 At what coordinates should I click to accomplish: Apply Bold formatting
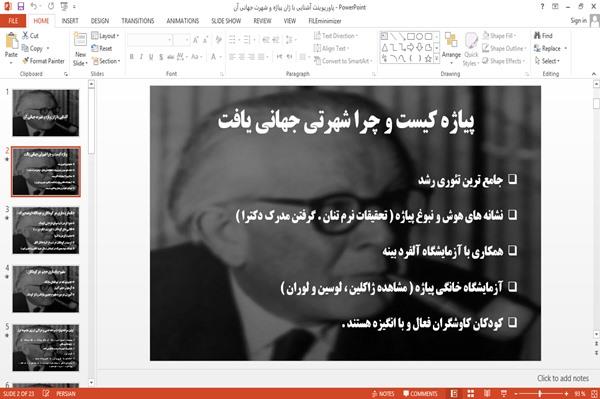(x=132, y=57)
